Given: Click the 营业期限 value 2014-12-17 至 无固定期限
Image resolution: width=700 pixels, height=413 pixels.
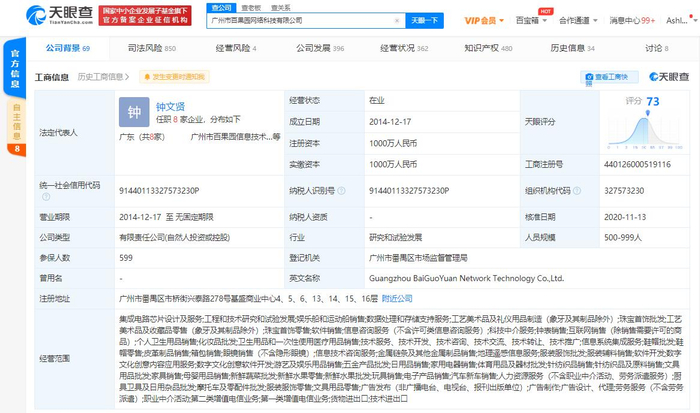Looking at the screenshot, I should 166,217.
